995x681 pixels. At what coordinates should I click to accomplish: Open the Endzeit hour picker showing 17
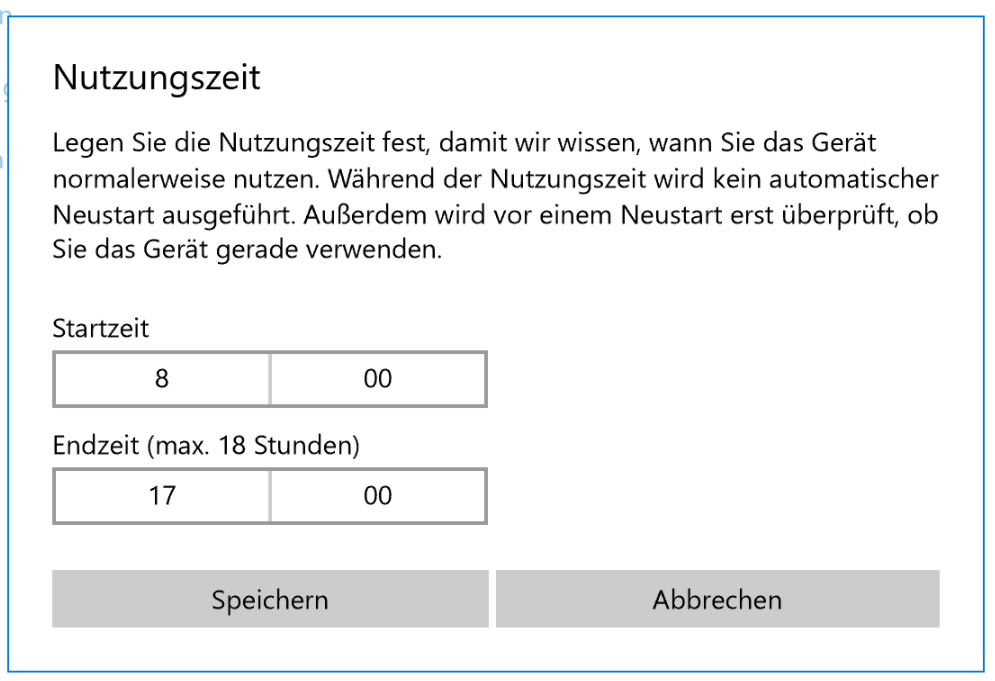tap(161, 495)
